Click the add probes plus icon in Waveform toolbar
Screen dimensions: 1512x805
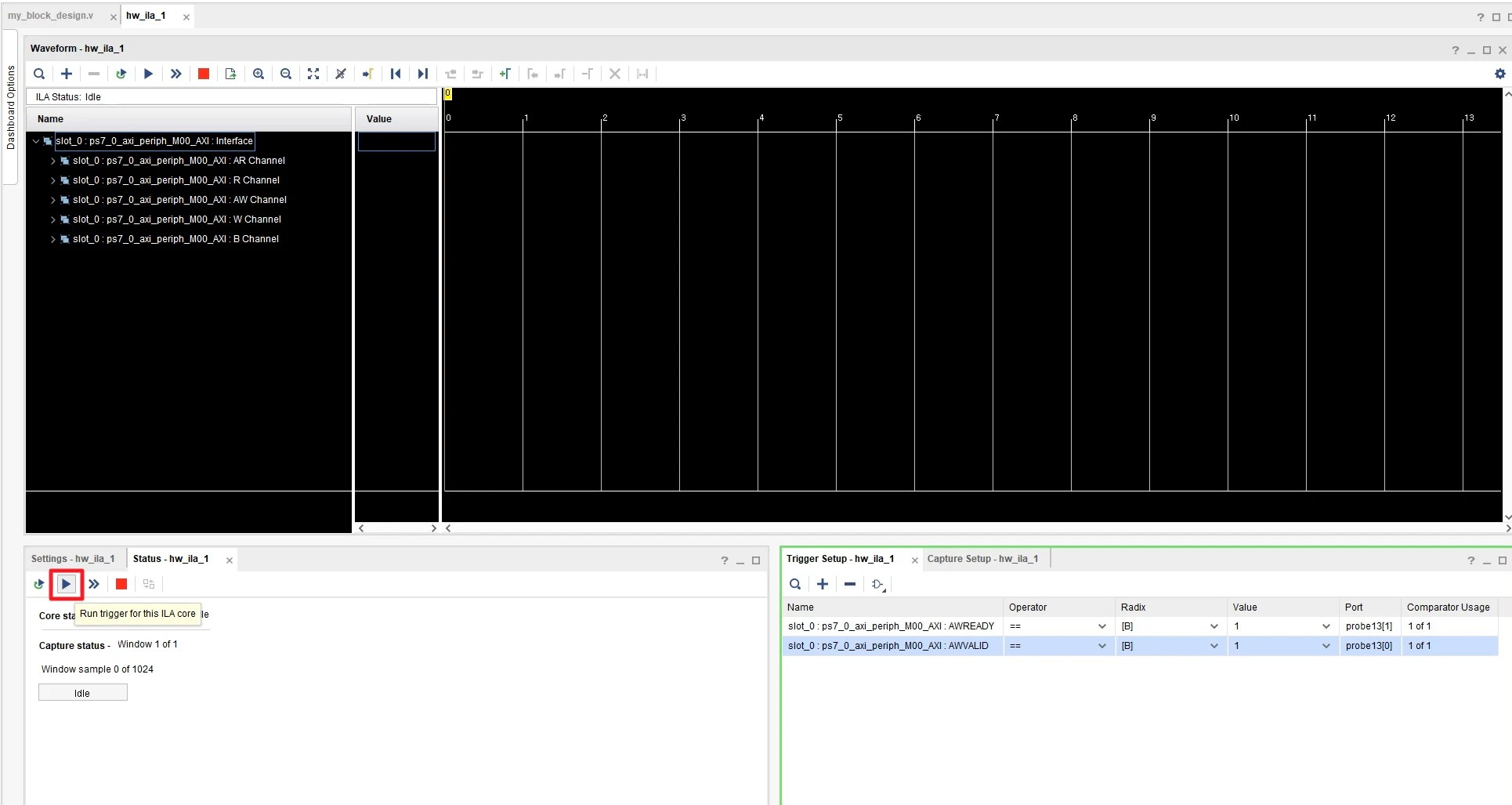pos(67,74)
